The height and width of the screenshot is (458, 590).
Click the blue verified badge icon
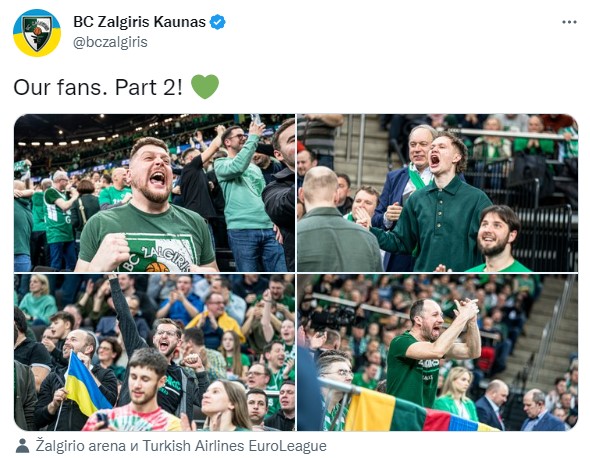[217, 22]
